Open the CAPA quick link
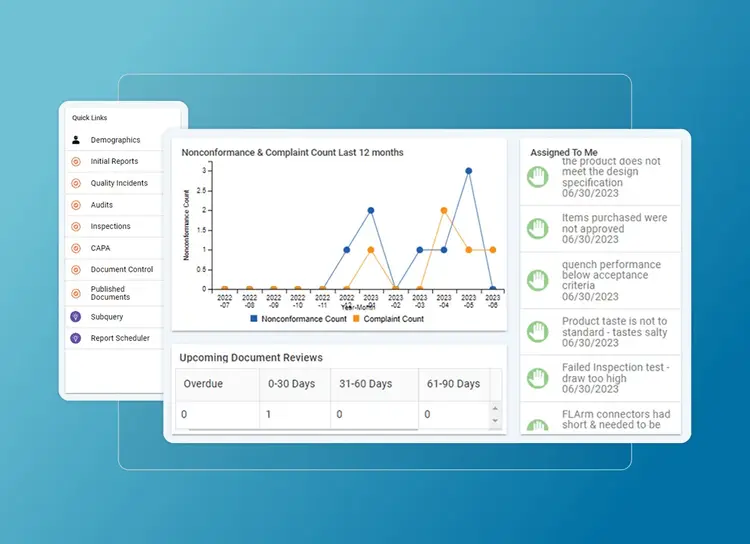Image resolution: width=750 pixels, height=544 pixels. (100, 248)
